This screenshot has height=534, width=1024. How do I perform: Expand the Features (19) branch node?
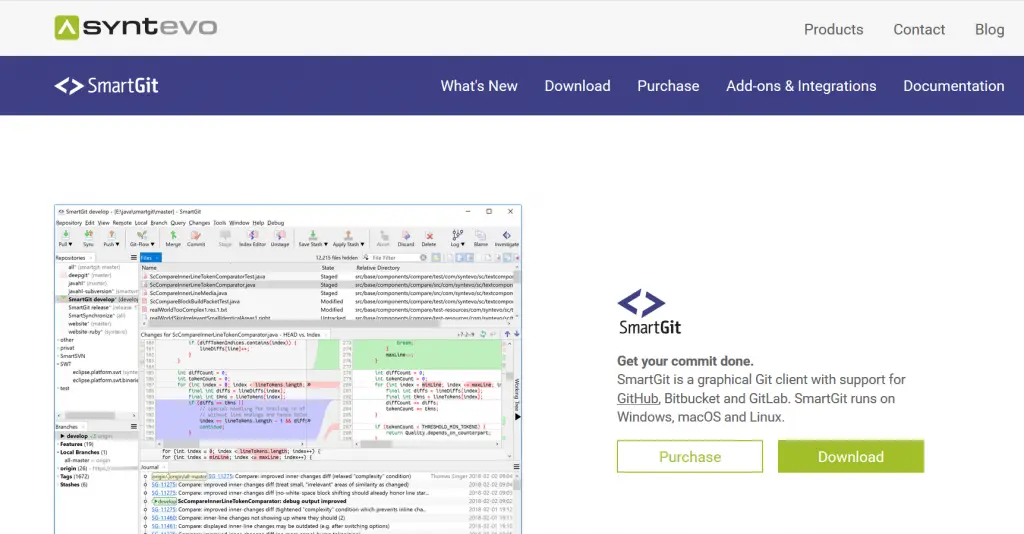57,444
